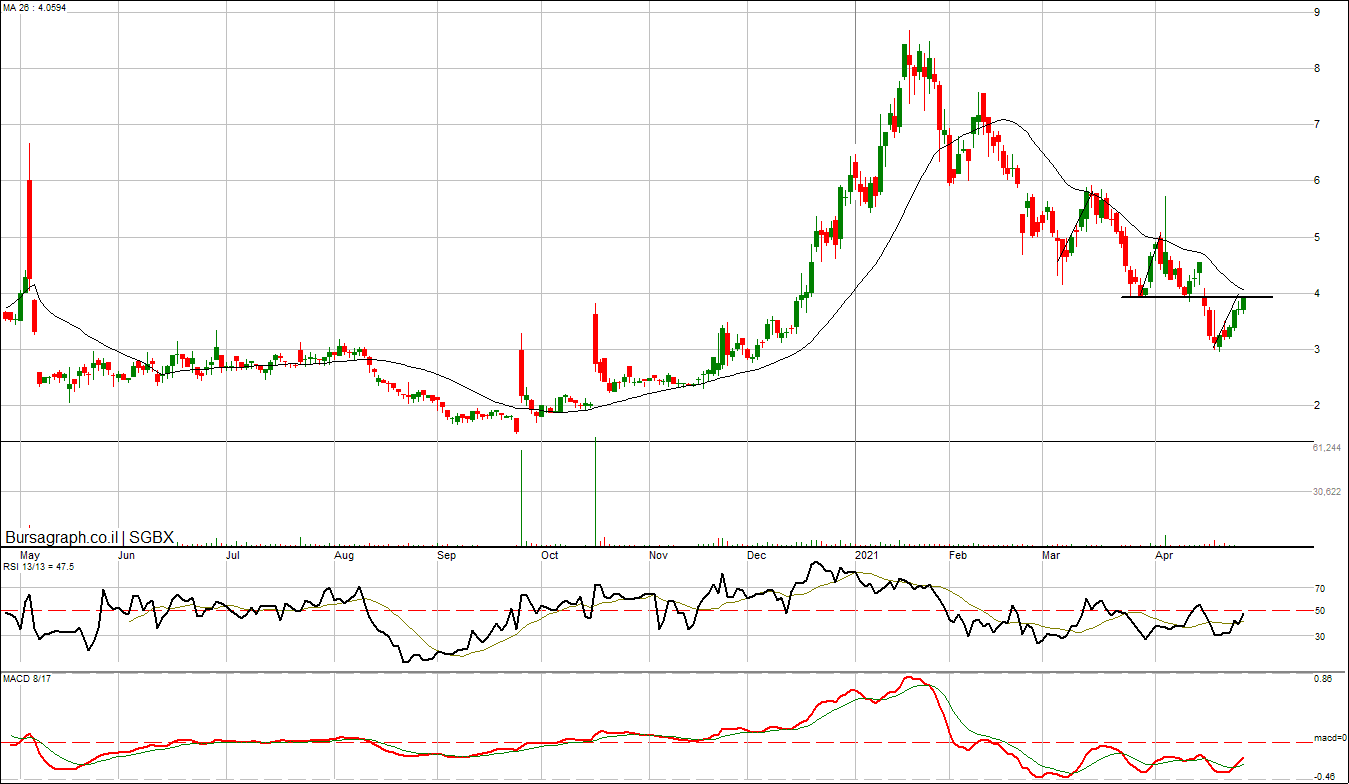Click the "Bursagraph.co.il | SGBX" chart title text
Screen dimensions: 1349x784
tap(90, 537)
